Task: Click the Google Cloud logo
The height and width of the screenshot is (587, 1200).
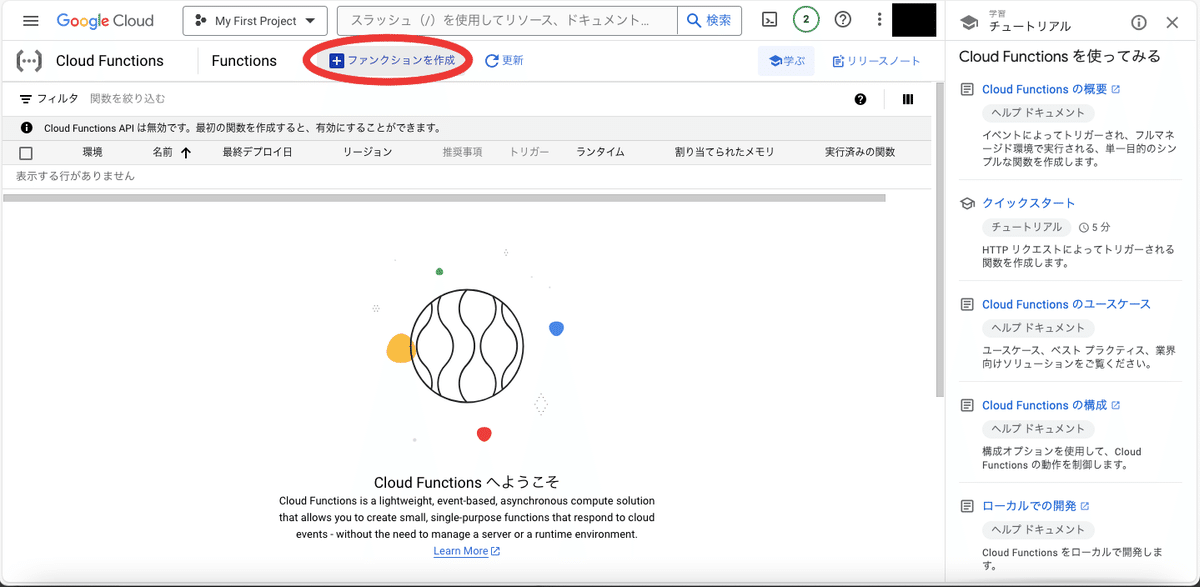Action: pyautogui.click(x=105, y=20)
